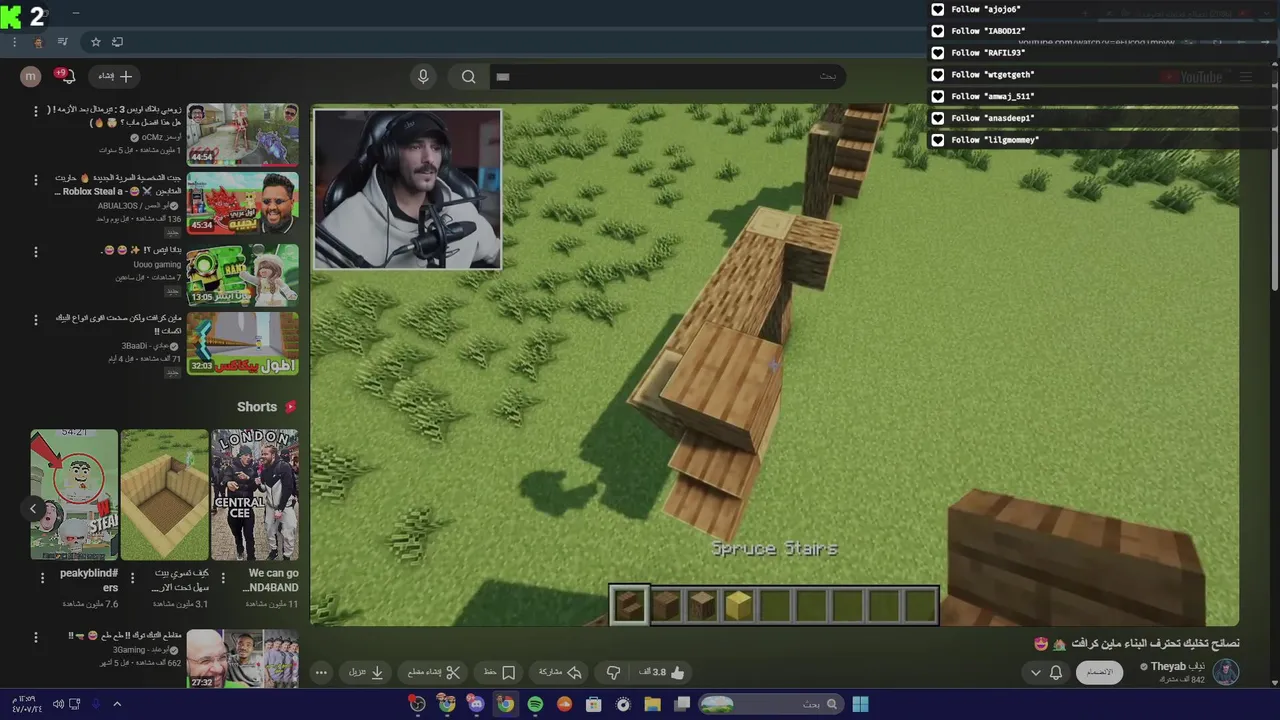Open the wooden house building short
The height and width of the screenshot is (720, 1280).
click(164, 494)
